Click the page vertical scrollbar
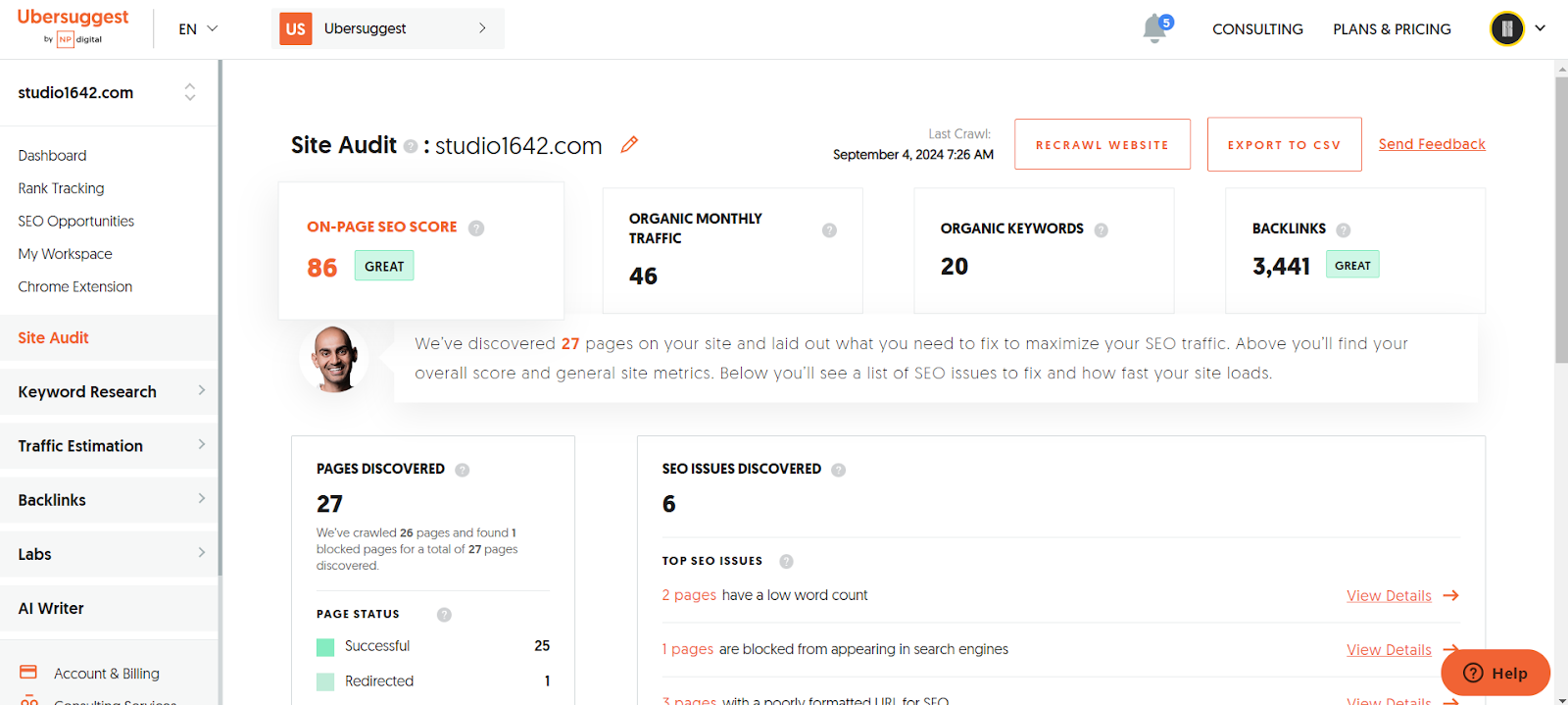The height and width of the screenshot is (705, 1568). click(x=1561, y=221)
